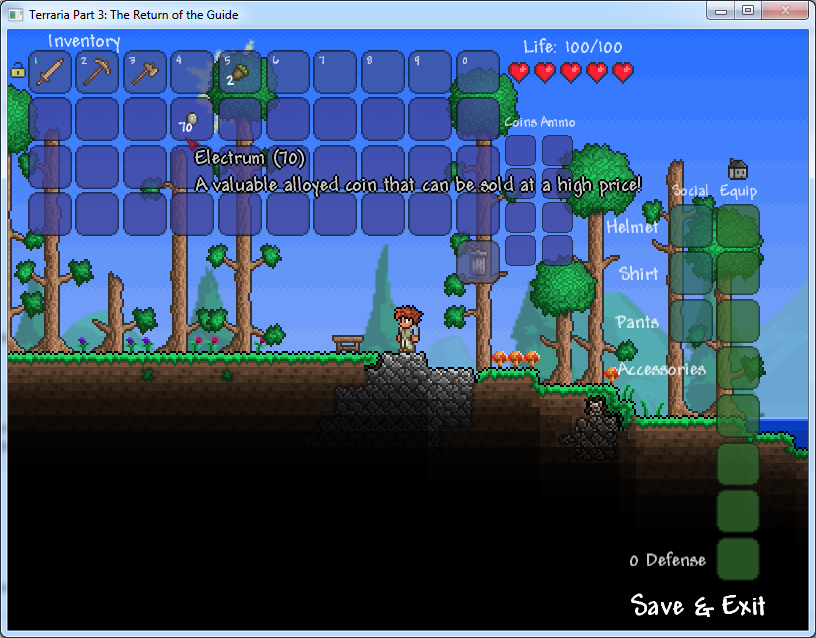Click the bottom accessory slot beside Defense
The image size is (816, 638).
(738, 559)
